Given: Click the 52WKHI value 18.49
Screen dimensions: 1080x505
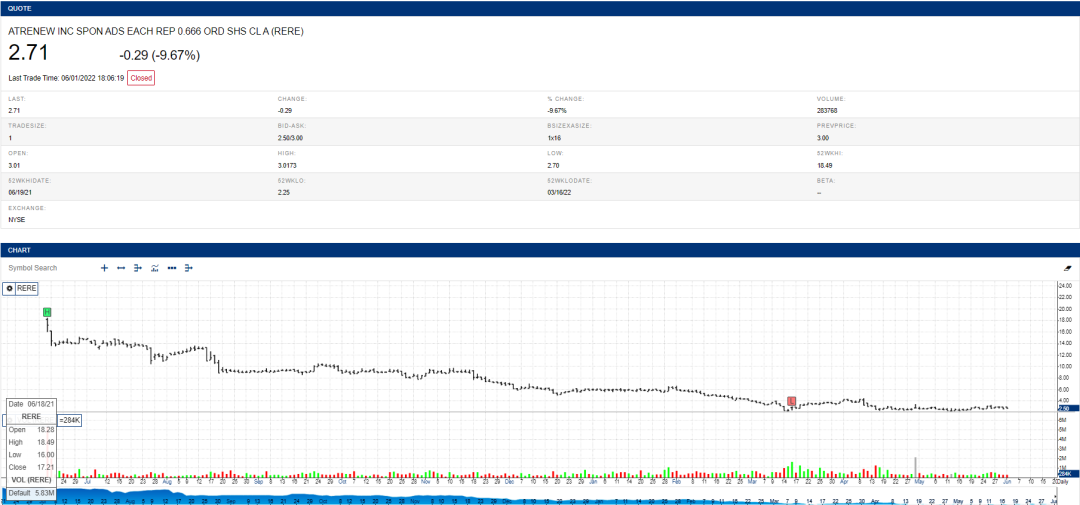Looking at the screenshot, I should click(x=824, y=165).
